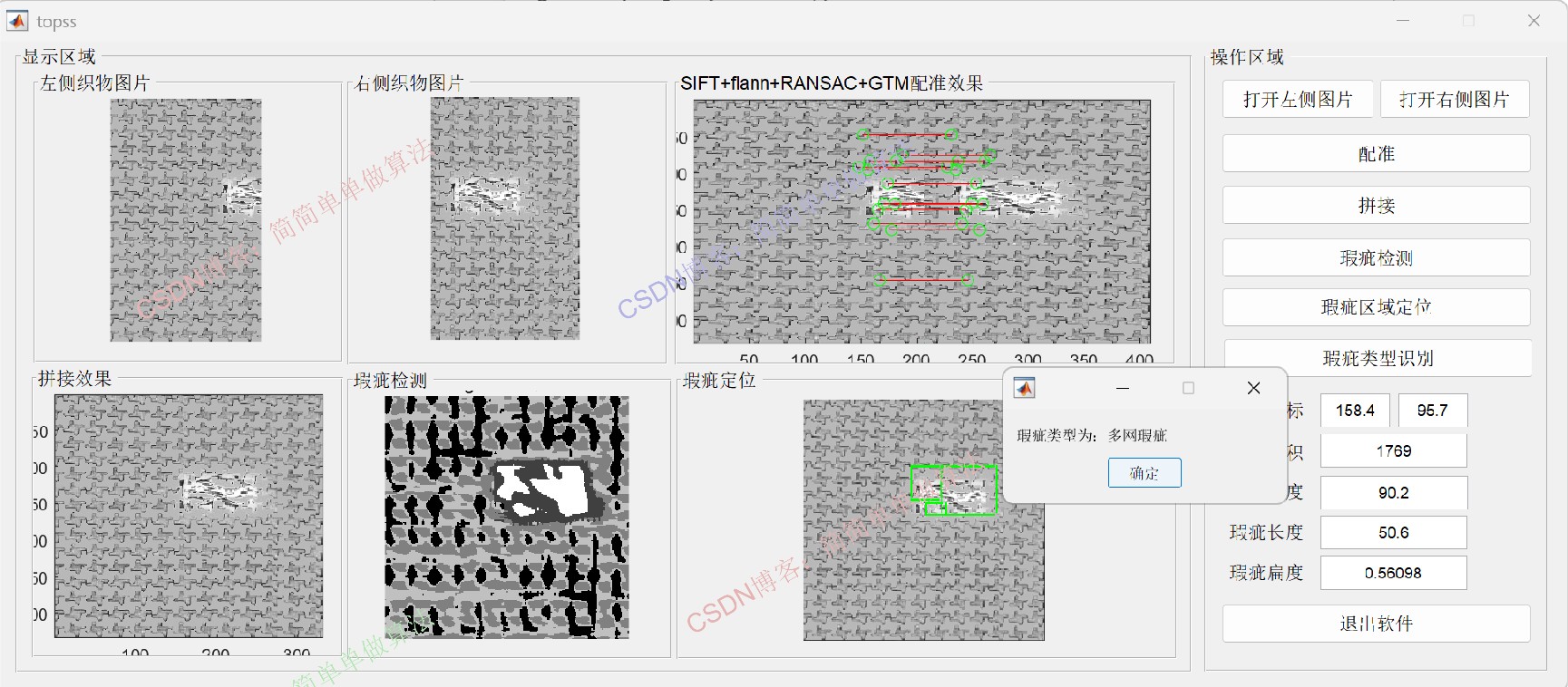Click the 拼接 stitching button
The image size is (1568, 687).
pos(1377,206)
